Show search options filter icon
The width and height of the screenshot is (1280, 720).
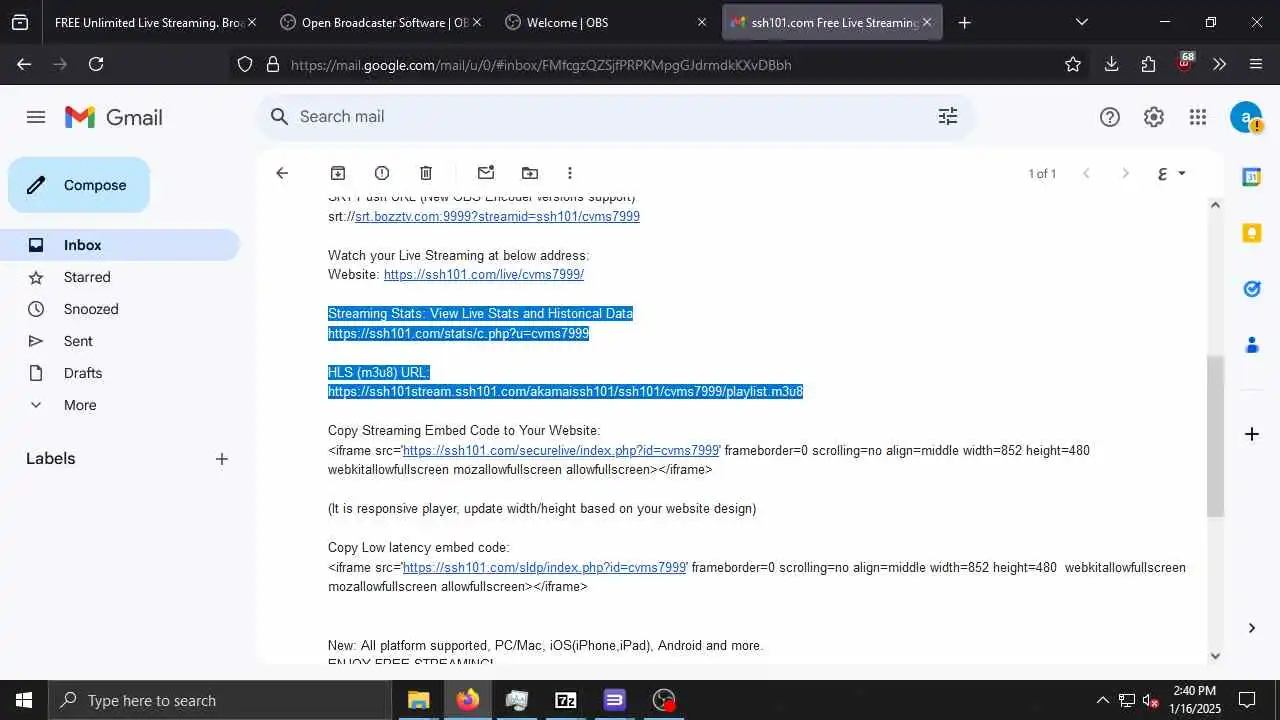coord(948,116)
